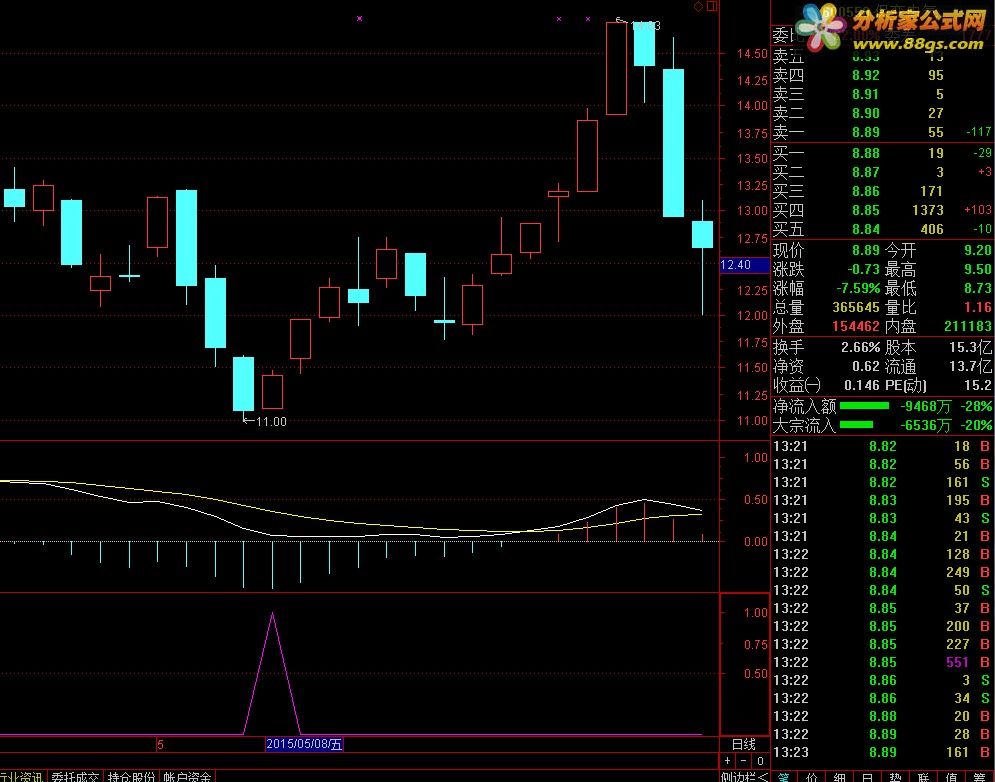Select the 价 tab under the trade list

[812, 776]
